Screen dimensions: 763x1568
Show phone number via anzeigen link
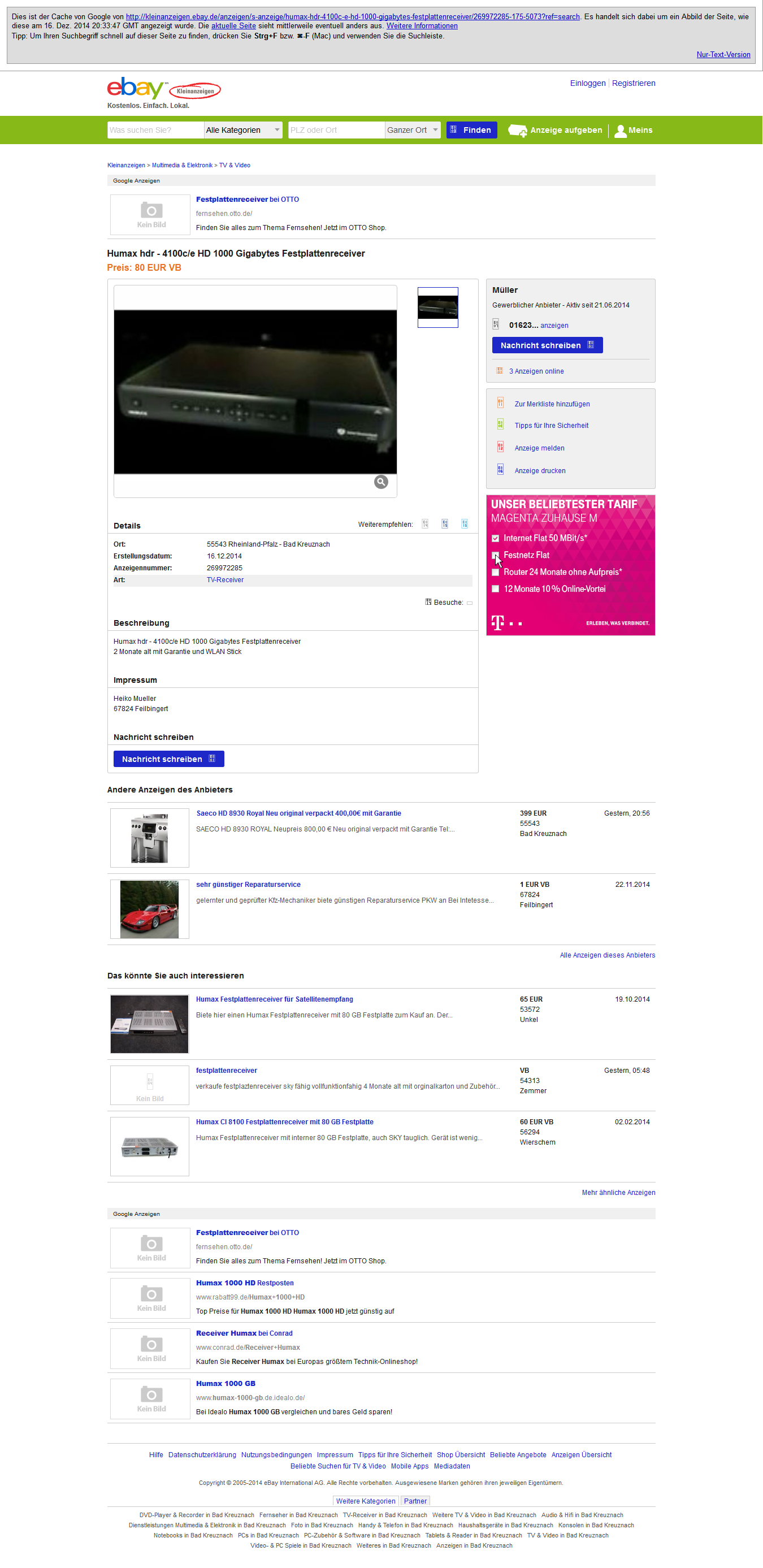[x=554, y=326]
